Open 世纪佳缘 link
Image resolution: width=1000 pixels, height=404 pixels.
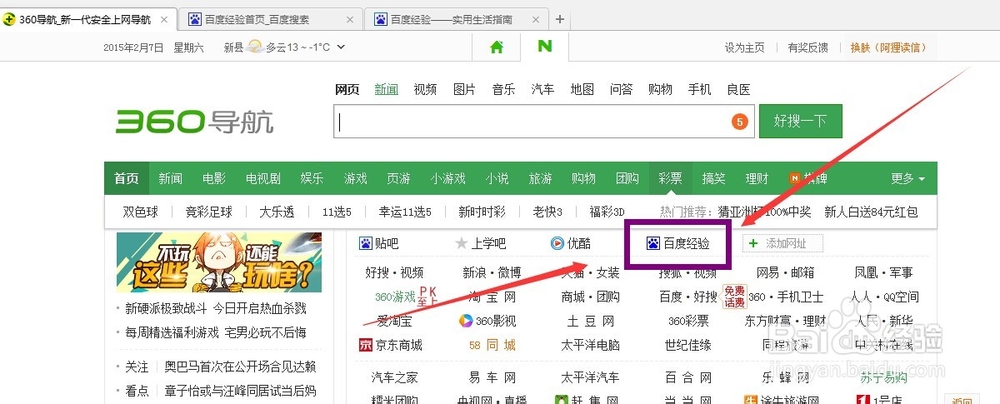pyautogui.click(x=688, y=346)
